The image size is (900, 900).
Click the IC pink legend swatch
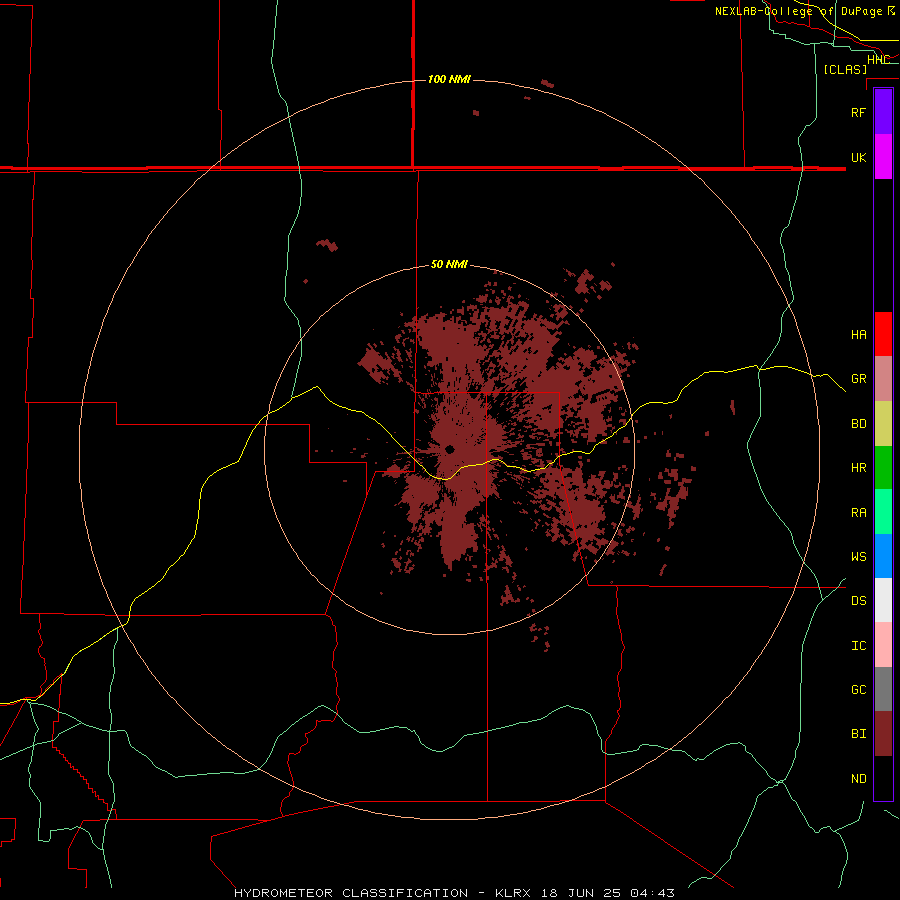click(883, 645)
